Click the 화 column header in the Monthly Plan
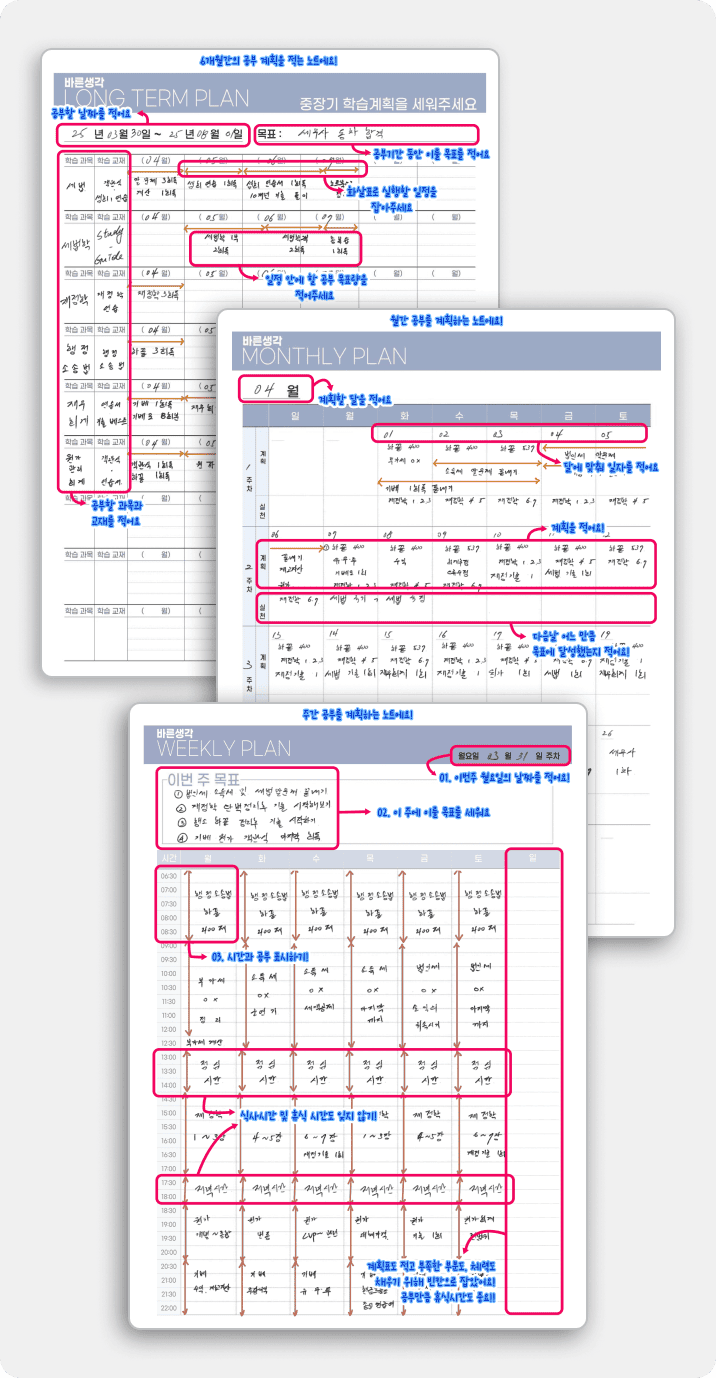This screenshot has height=1378, width=716. [404, 414]
